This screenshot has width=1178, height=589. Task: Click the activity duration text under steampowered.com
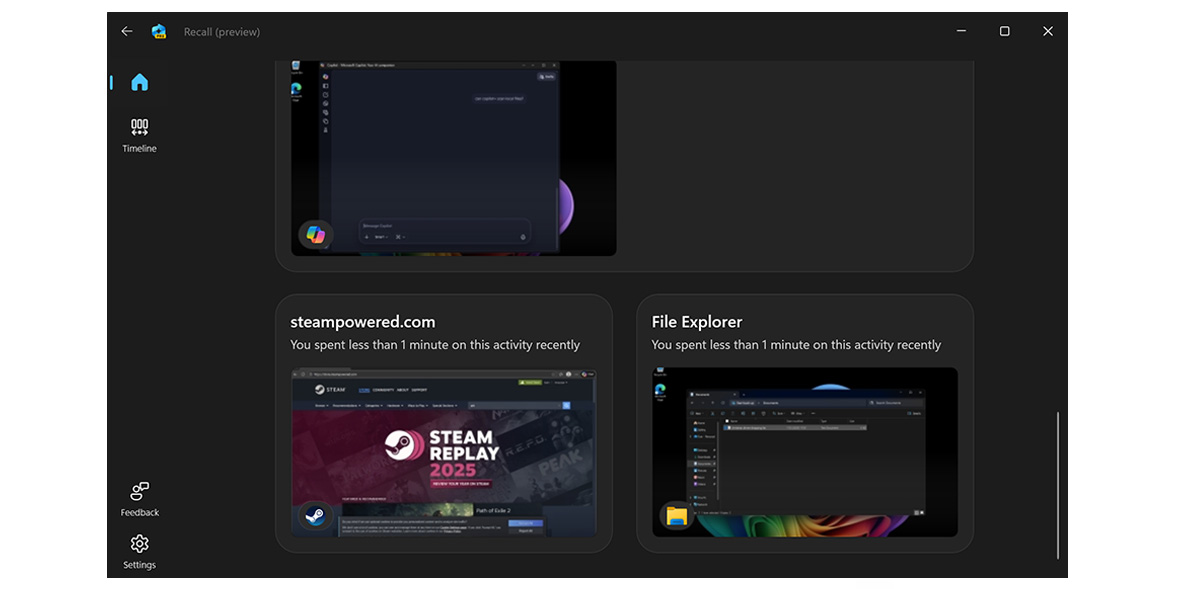(432, 344)
